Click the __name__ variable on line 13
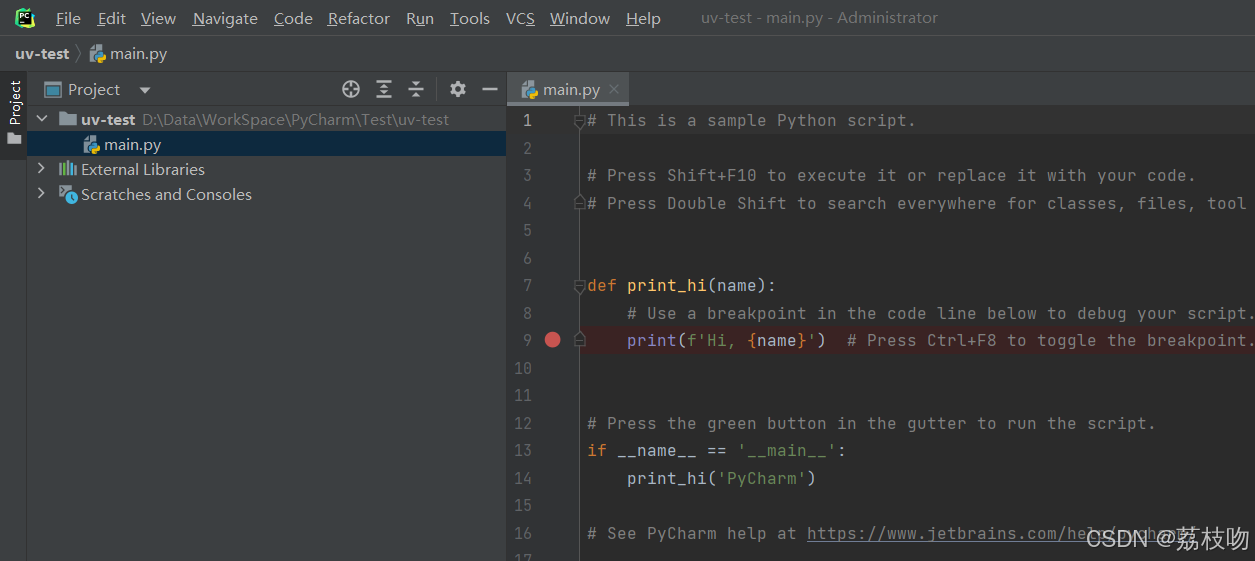 click(x=657, y=450)
